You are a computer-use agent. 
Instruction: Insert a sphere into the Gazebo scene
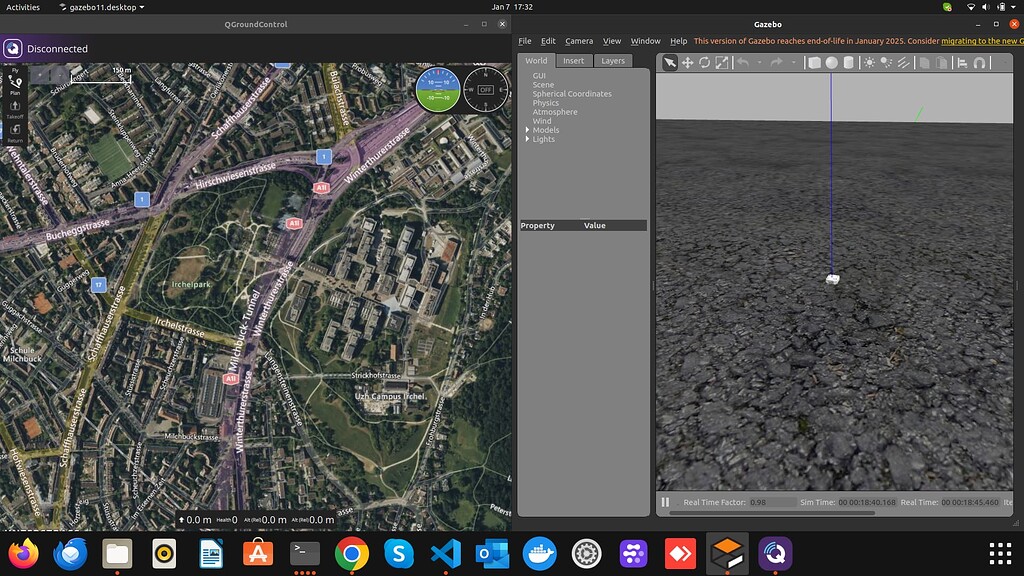tap(833, 63)
